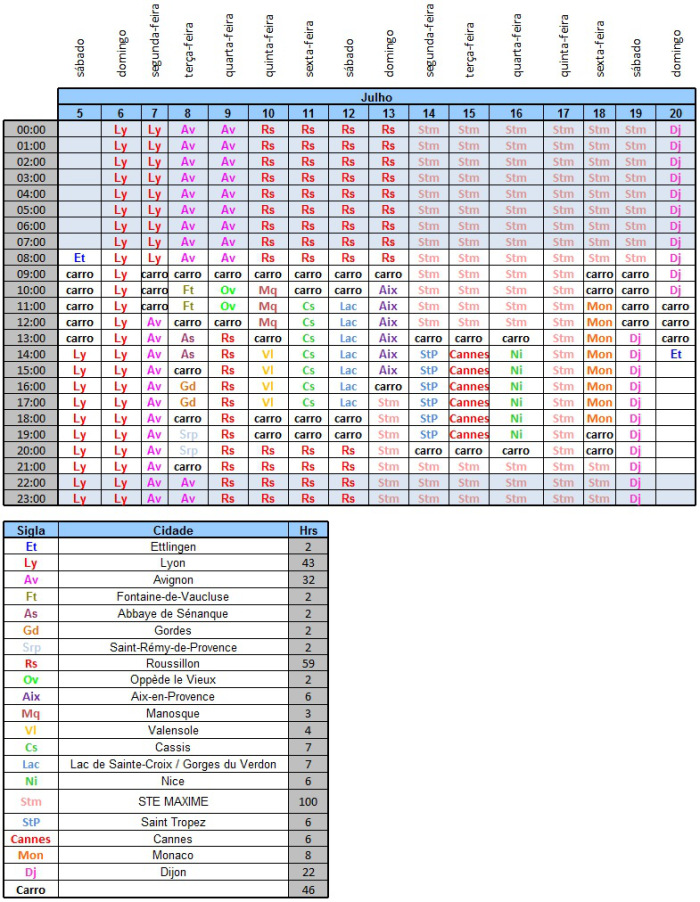Click the 'Ft' cell at 10:00 on day 8
The height and width of the screenshot is (902, 700).
[x=188, y=290]
